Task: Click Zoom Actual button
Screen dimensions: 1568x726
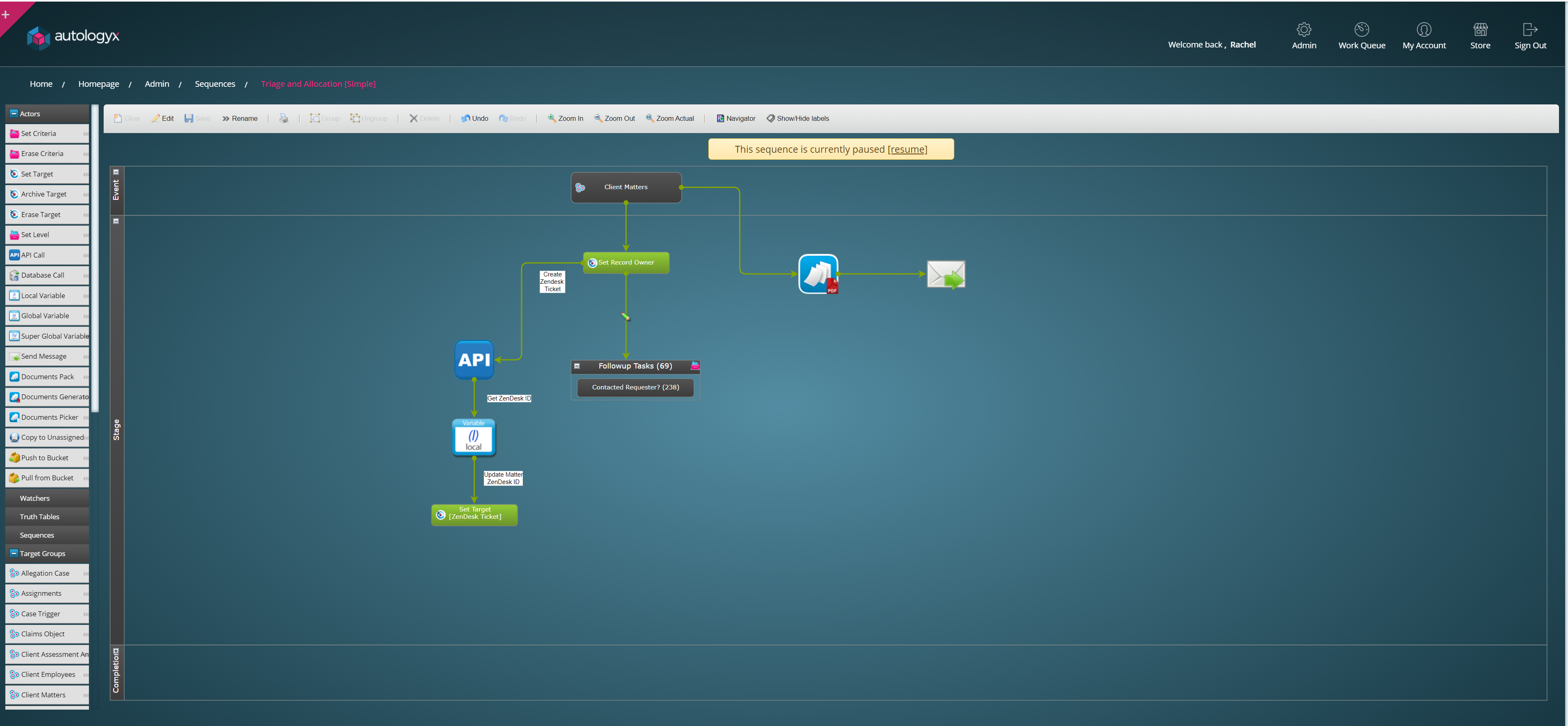Action: 669,119
